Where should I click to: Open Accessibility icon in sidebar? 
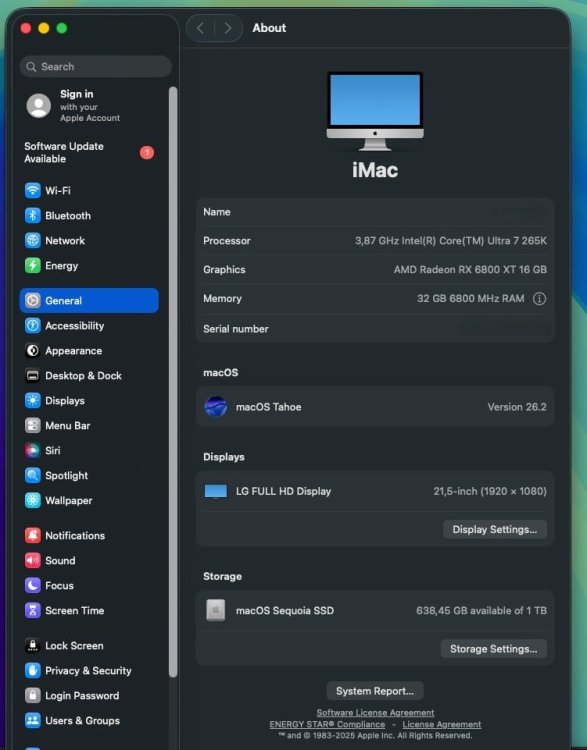[x=33, y=326]
